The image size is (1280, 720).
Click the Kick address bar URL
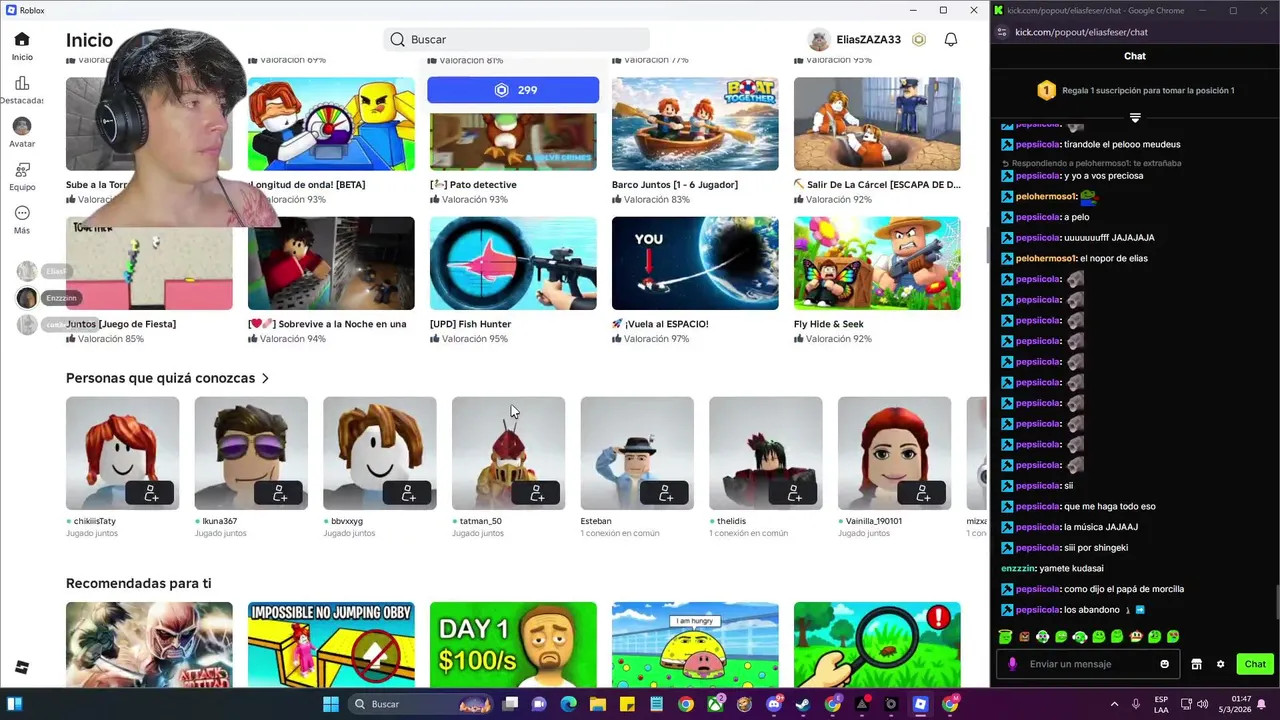pyautogui.click(x=1081, y=32)
